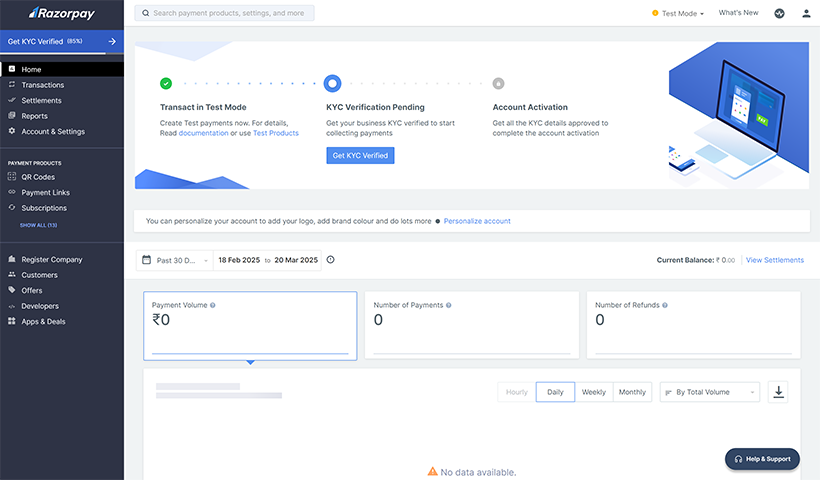The width and height of the screenshot is (820, 480).
Task: Click the green completed step checkmark
Action: coord(166,83)
